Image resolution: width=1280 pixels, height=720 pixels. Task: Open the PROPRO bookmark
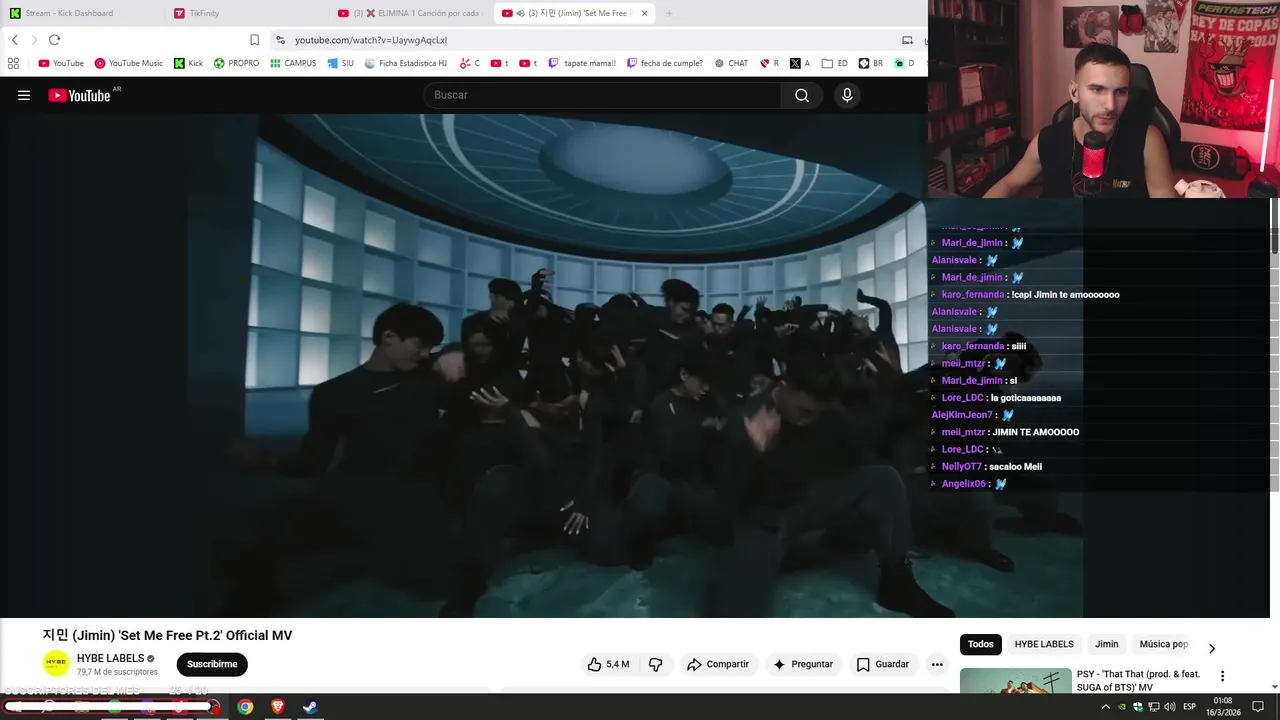click(x=236, y=63)
